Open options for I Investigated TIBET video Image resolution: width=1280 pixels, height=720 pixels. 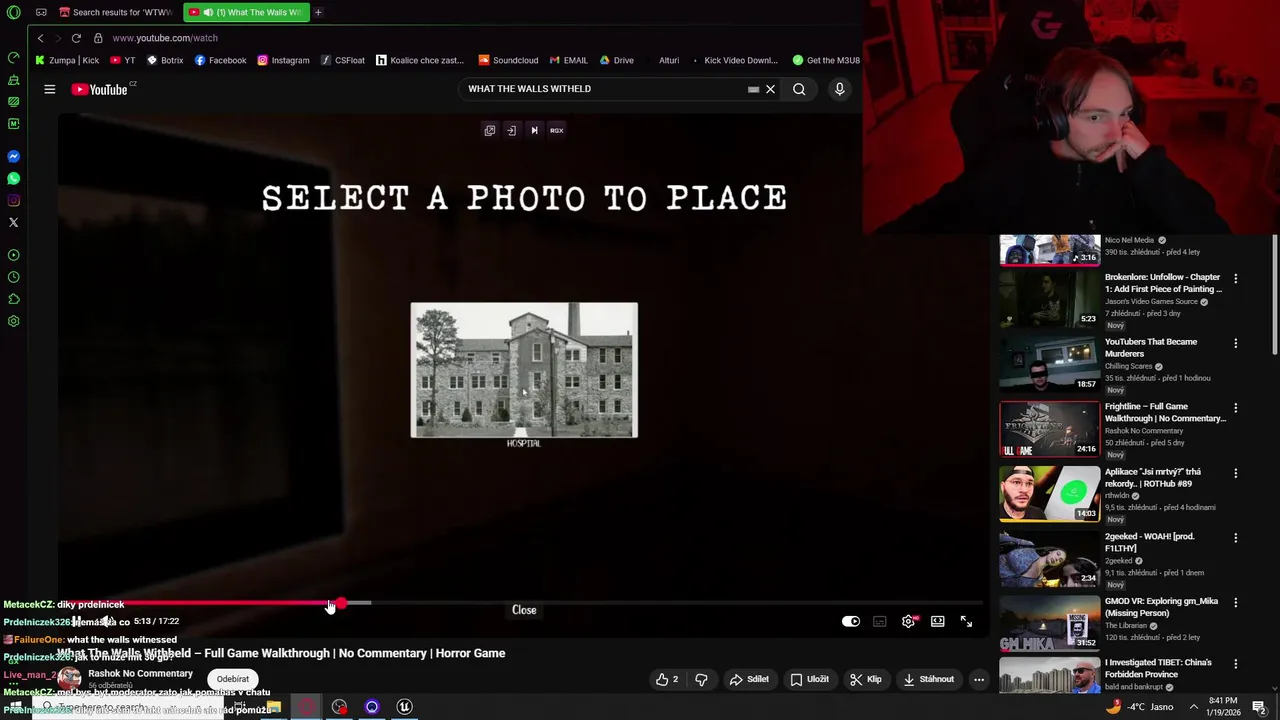pyautogui.click(x=1235, y=663)
